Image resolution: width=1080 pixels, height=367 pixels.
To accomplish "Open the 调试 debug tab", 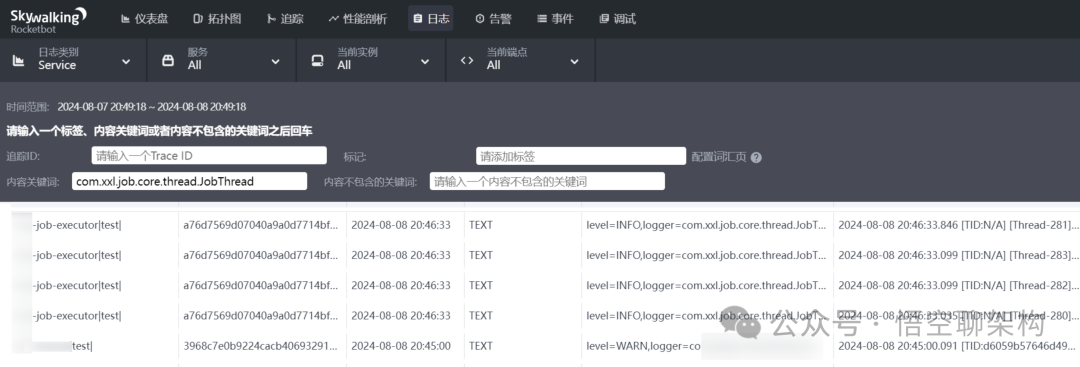I will click(617, 19).
